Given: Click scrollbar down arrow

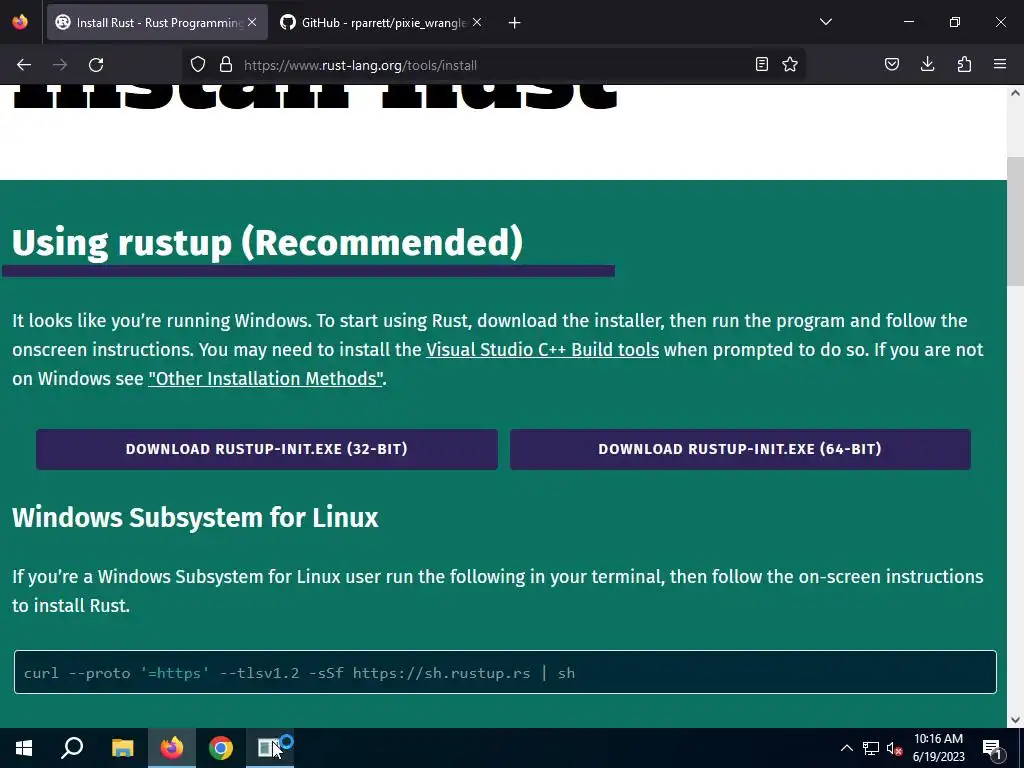Looking at the screenshot, I should click(1016, 720).
